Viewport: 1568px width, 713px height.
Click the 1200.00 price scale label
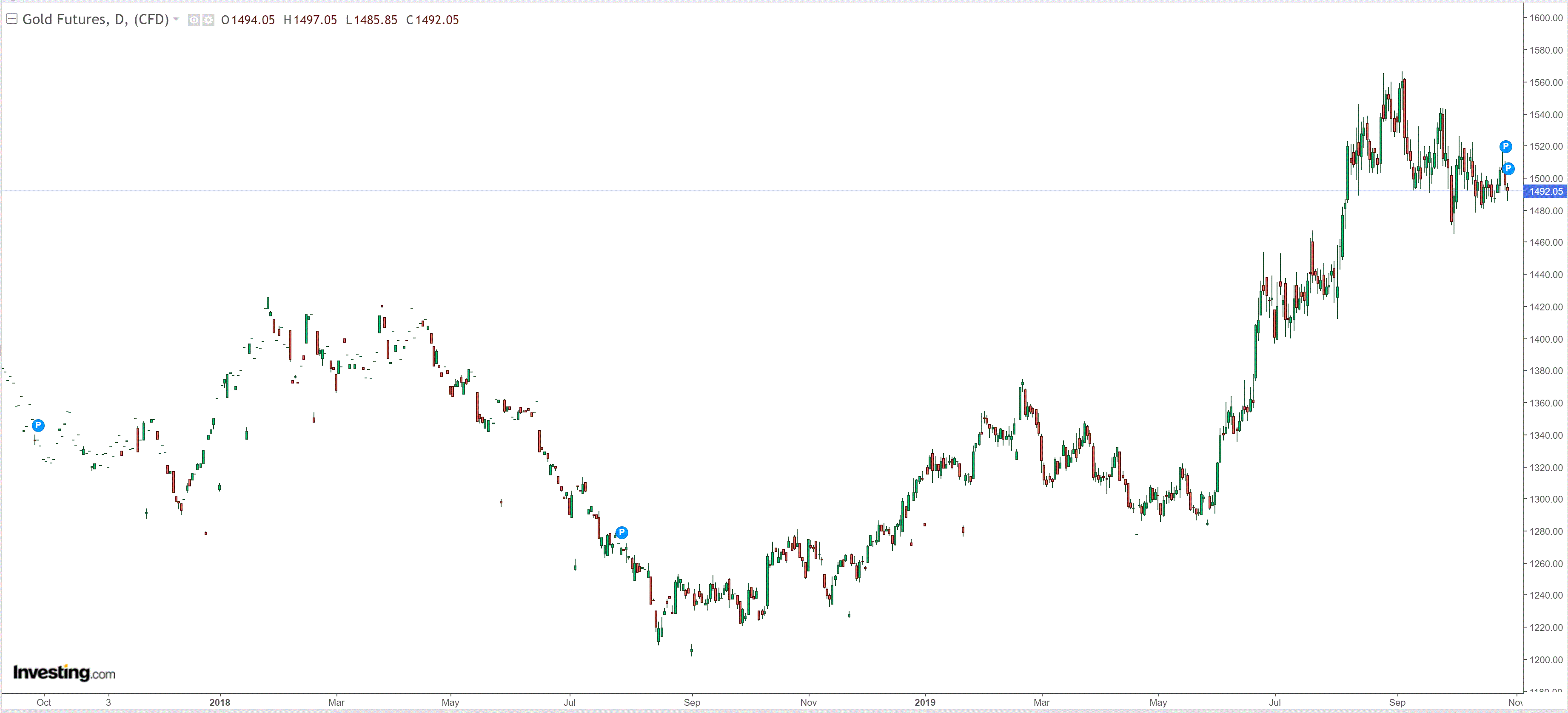(x=1546, y=659)
